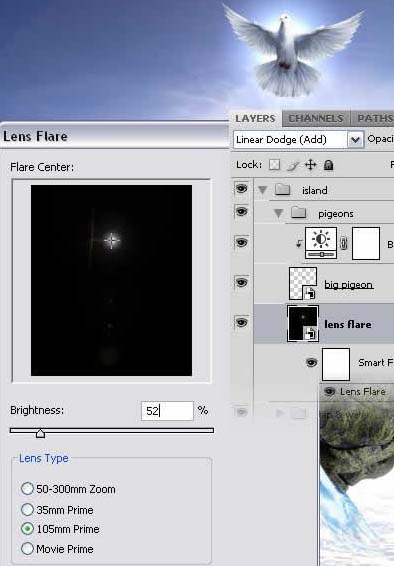Collapse the pigeons group triangle
Screen dimensions: 394x566
[278, 213]
